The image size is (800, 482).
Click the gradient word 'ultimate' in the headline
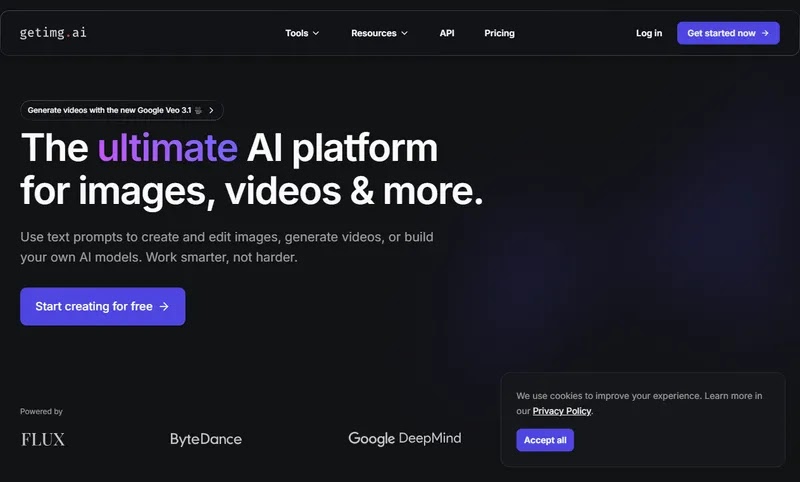168,148
